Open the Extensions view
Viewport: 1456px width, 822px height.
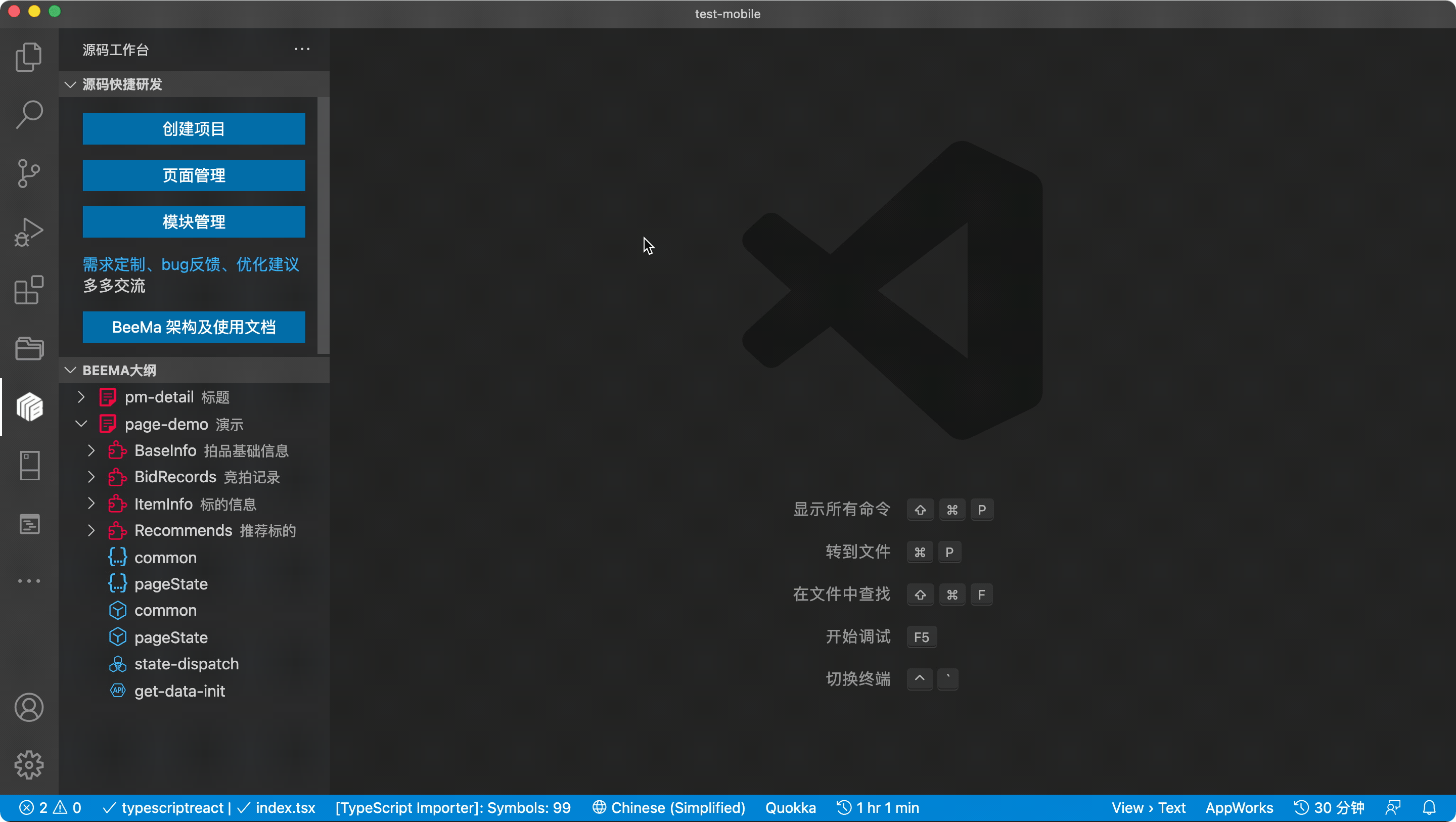(29, 290)
